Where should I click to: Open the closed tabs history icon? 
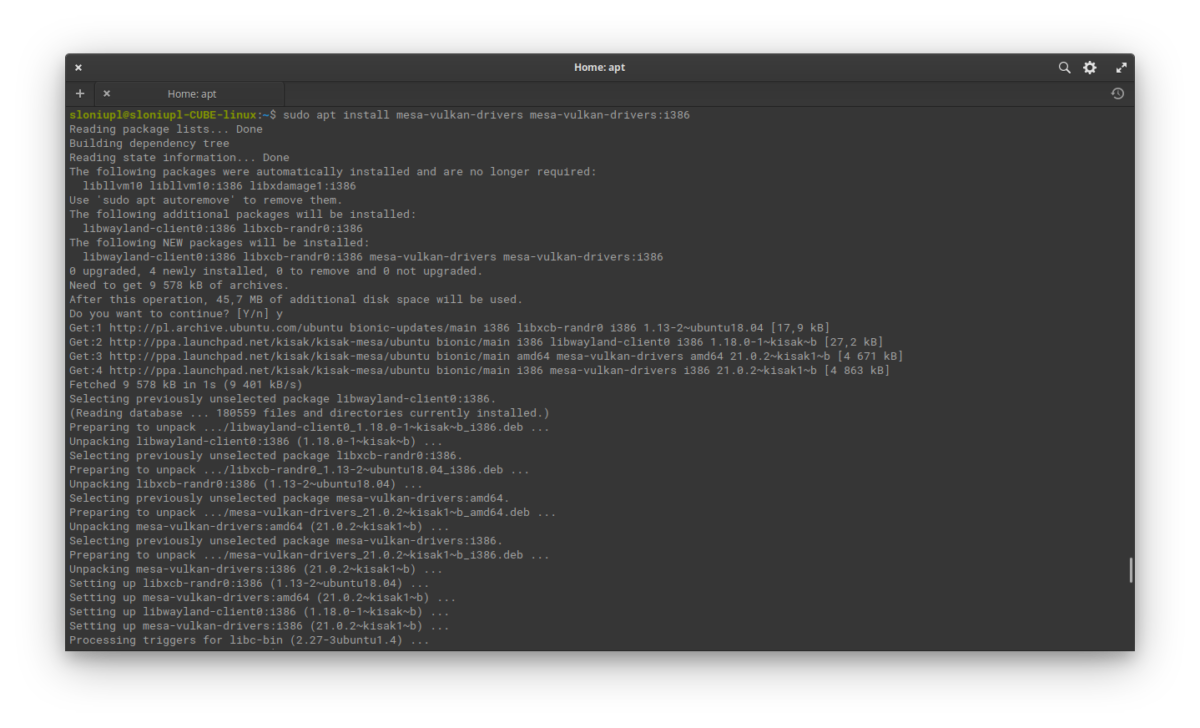(1117, 94)
